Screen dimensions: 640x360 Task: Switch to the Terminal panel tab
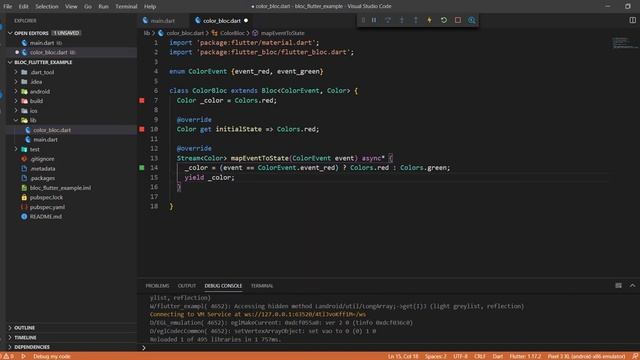click(x=262, y=286)
